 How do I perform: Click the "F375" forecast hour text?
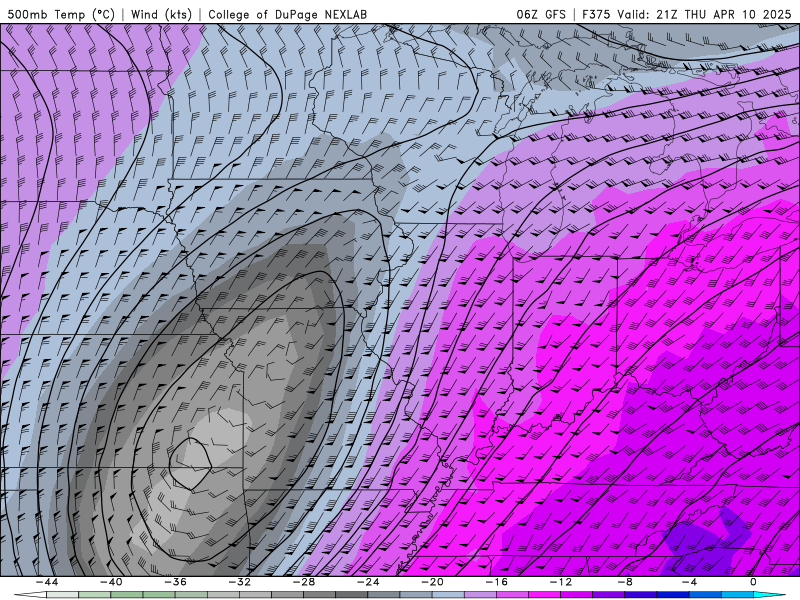tap(596, 14)
